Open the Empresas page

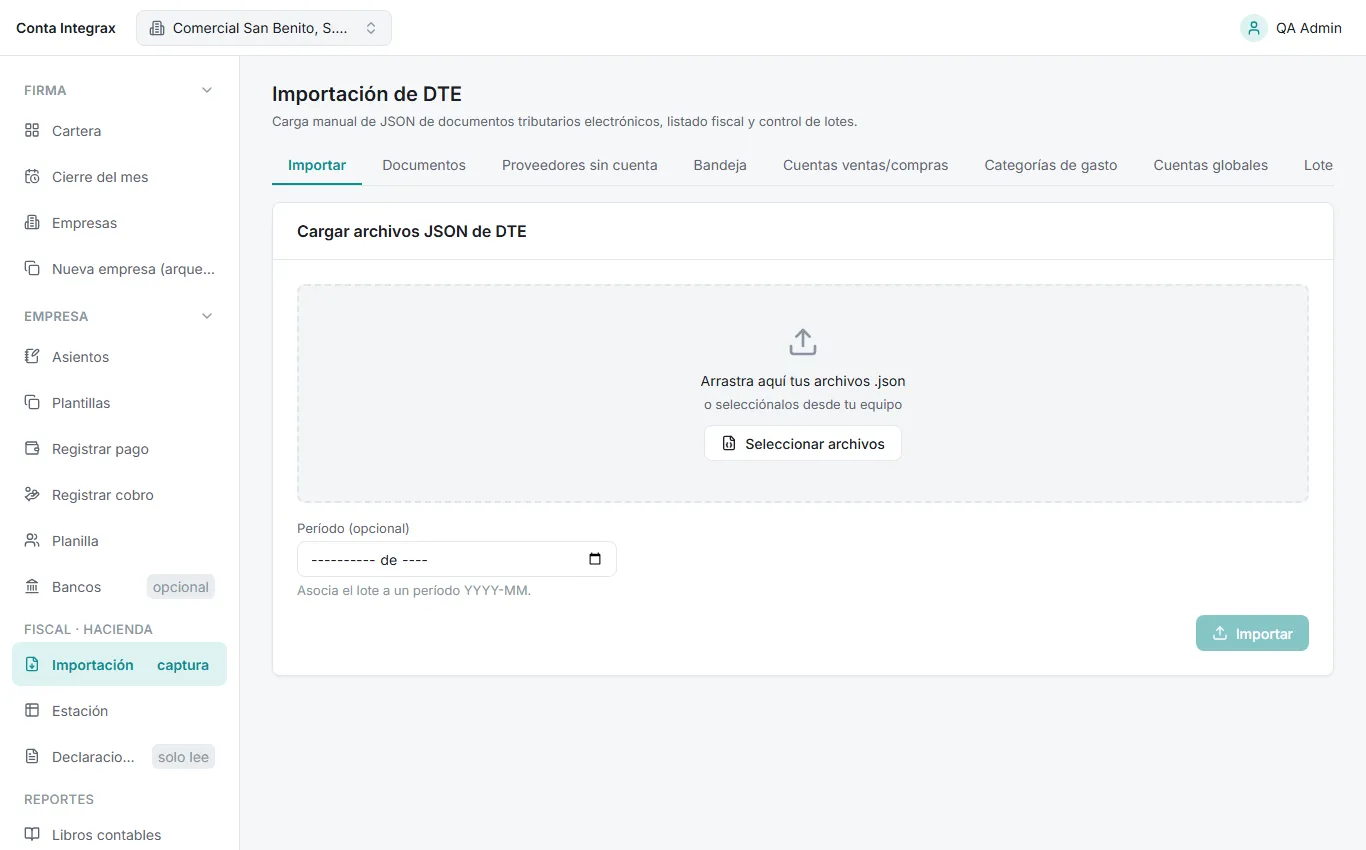(x=119, y=223)
